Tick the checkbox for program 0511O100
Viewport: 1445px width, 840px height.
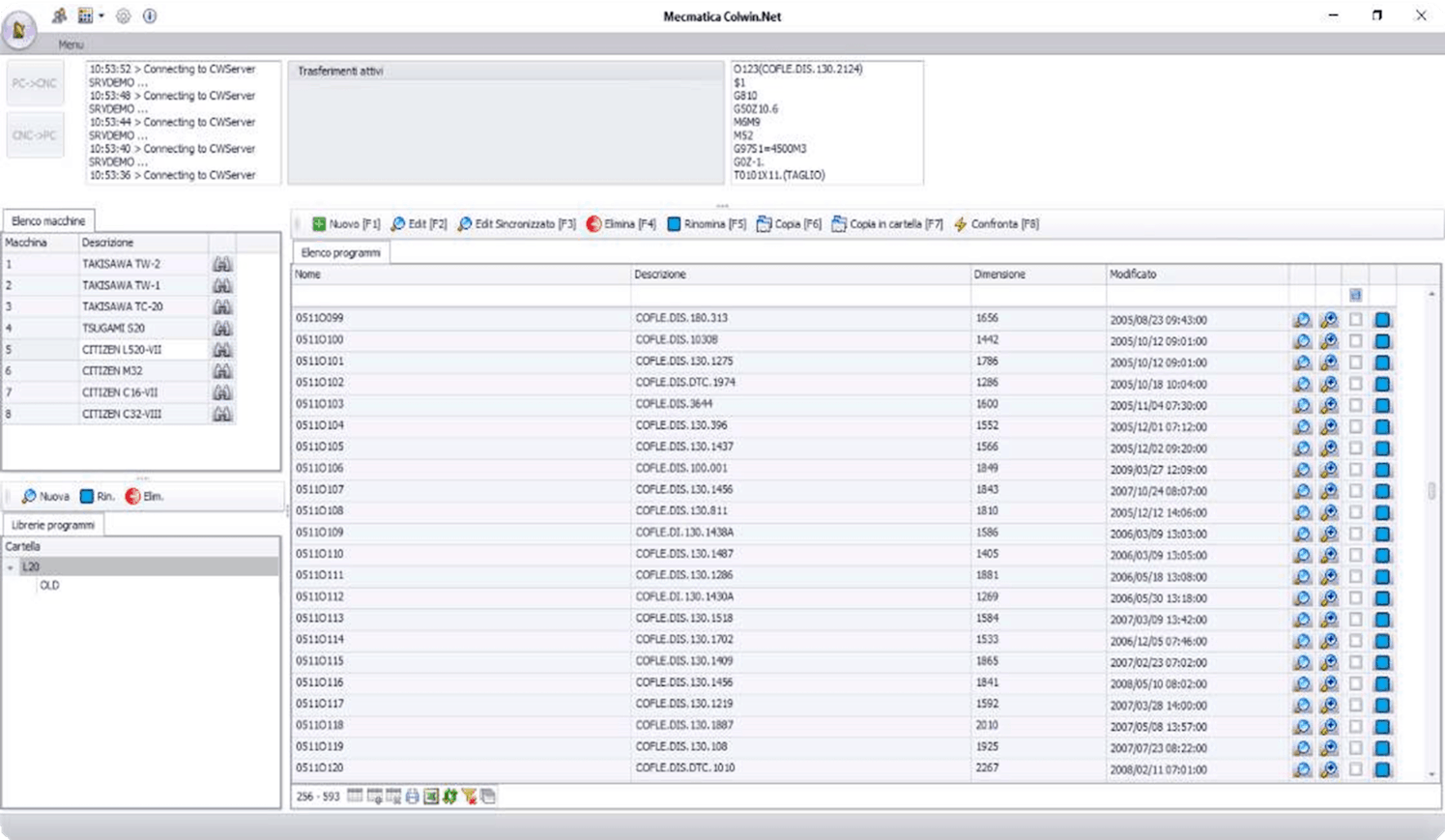point(1356,340)
